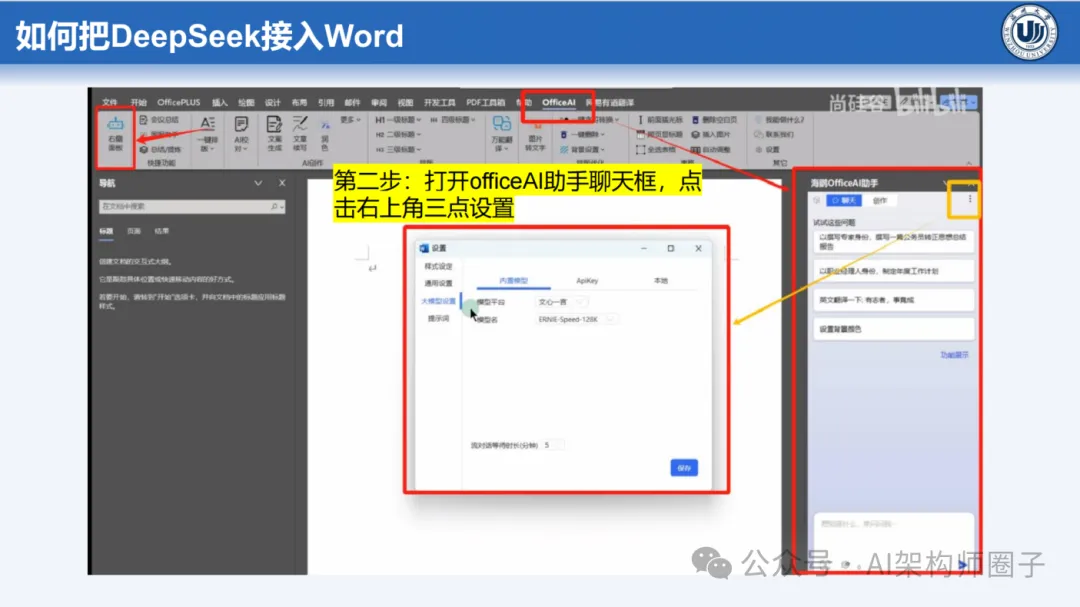Image resolution: width=1080 pixels, height=607 pixels.
Task: Click the 会议总结 ribbon button
Action: click(x=159, y=120)
